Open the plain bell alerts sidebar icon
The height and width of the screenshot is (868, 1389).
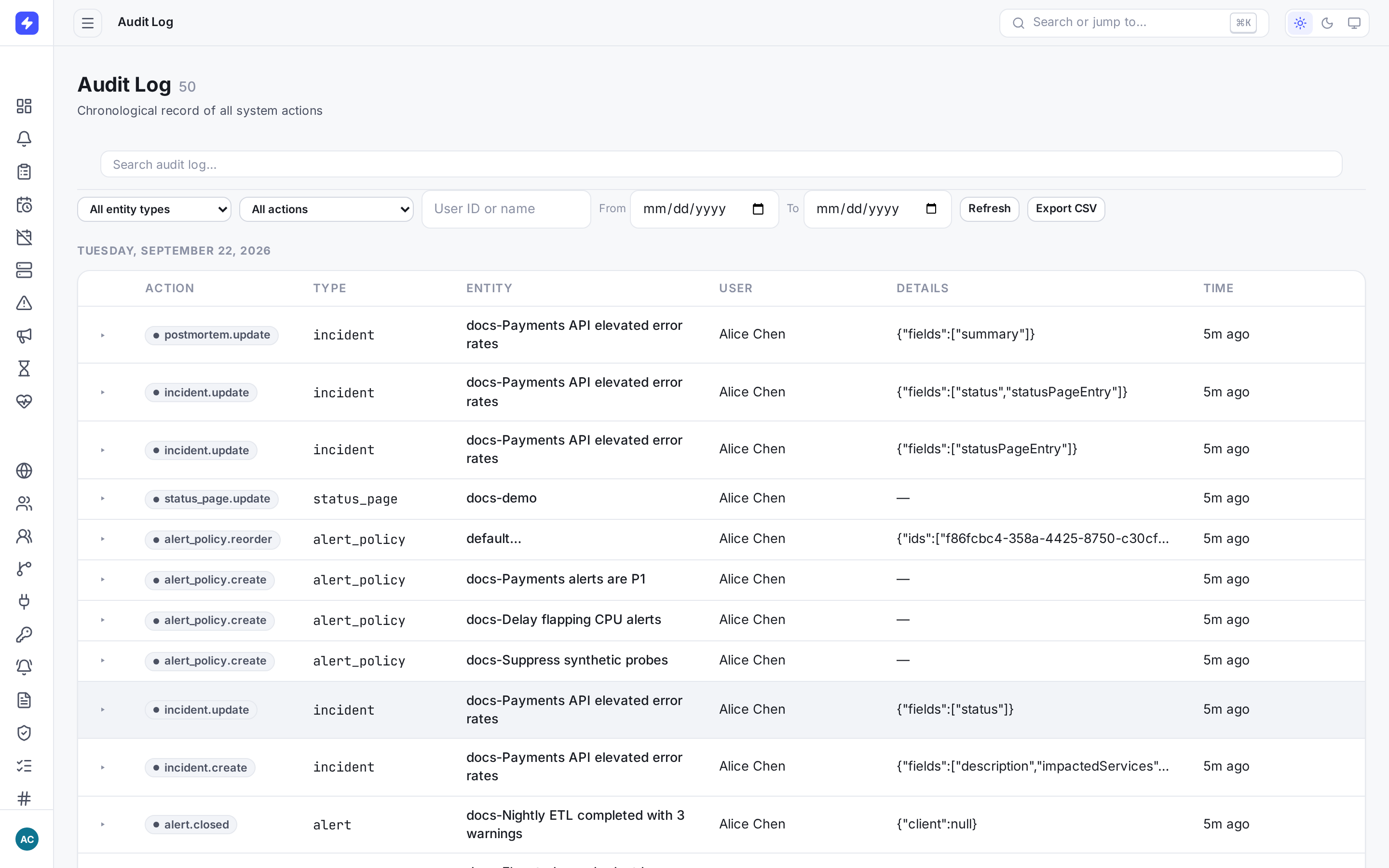click(24, 139)
